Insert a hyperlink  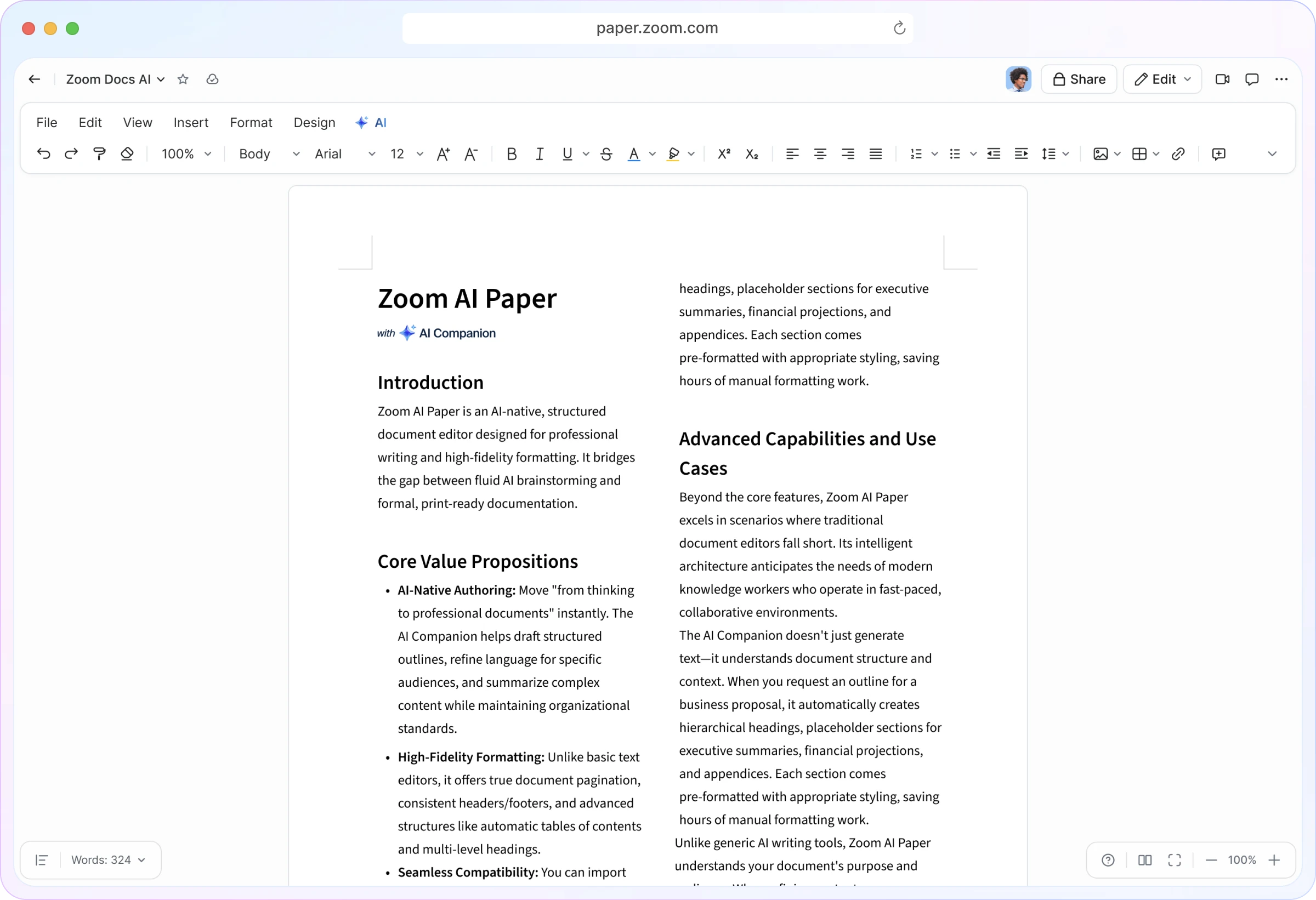click(1178, 154)
